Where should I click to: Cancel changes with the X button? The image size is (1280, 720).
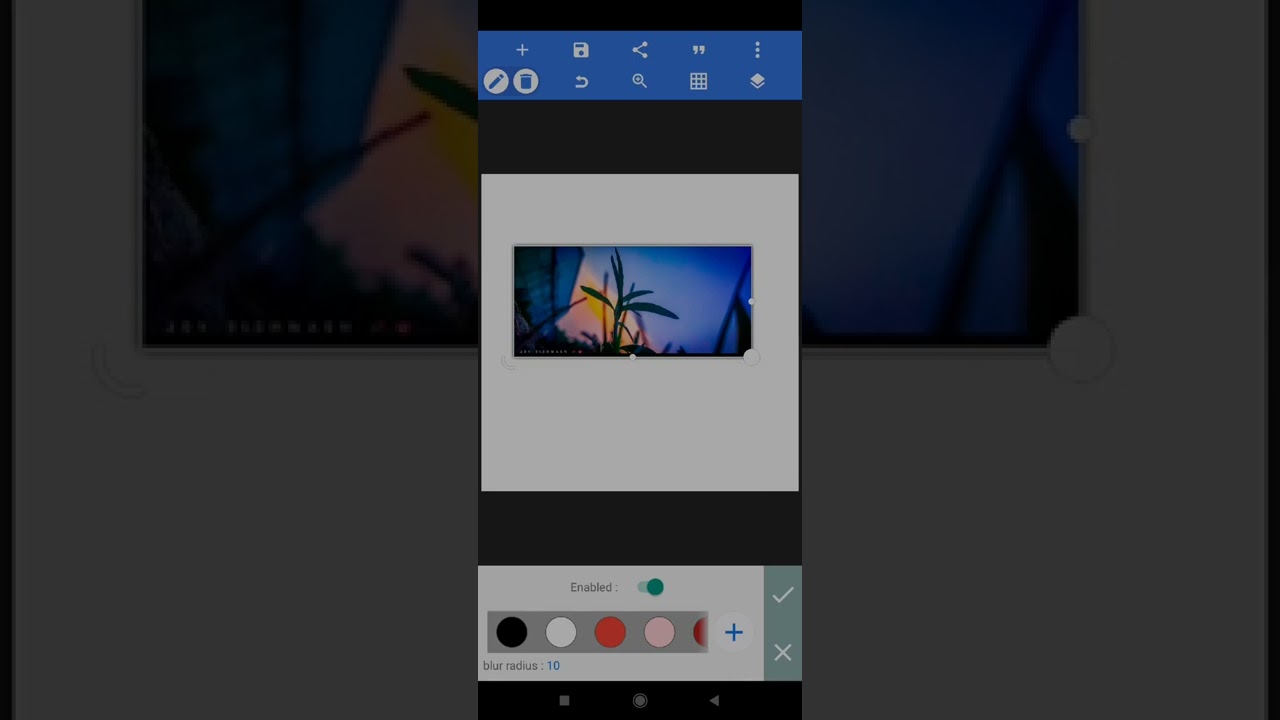point(783,652)
